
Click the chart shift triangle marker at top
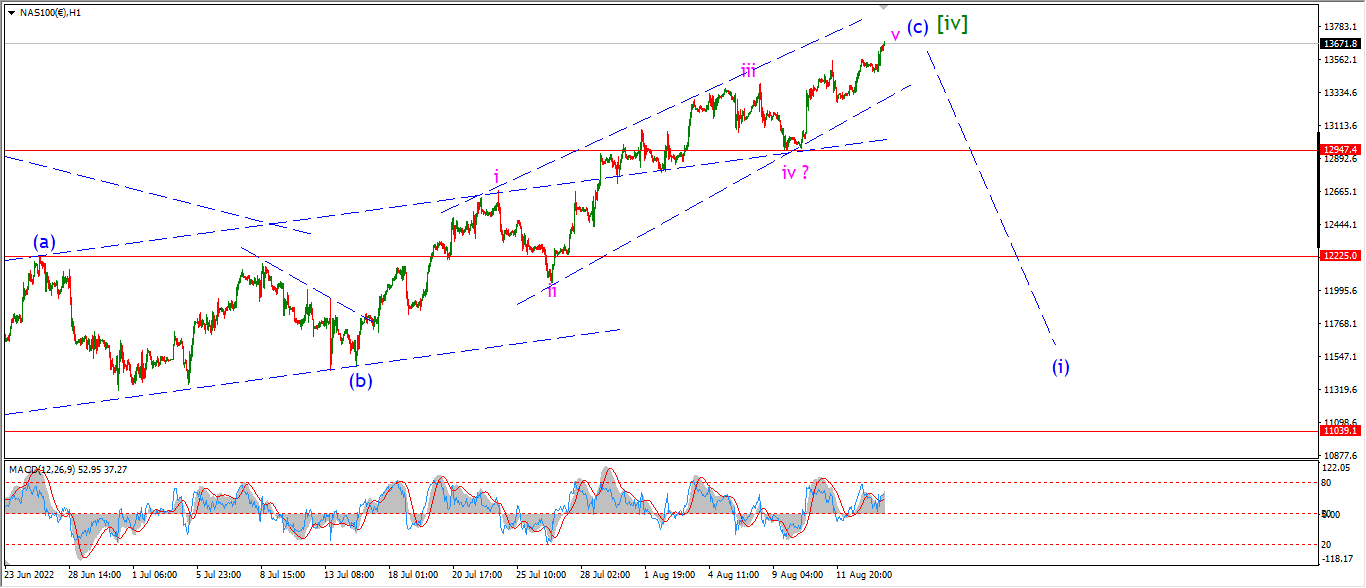tap(883, 6)
